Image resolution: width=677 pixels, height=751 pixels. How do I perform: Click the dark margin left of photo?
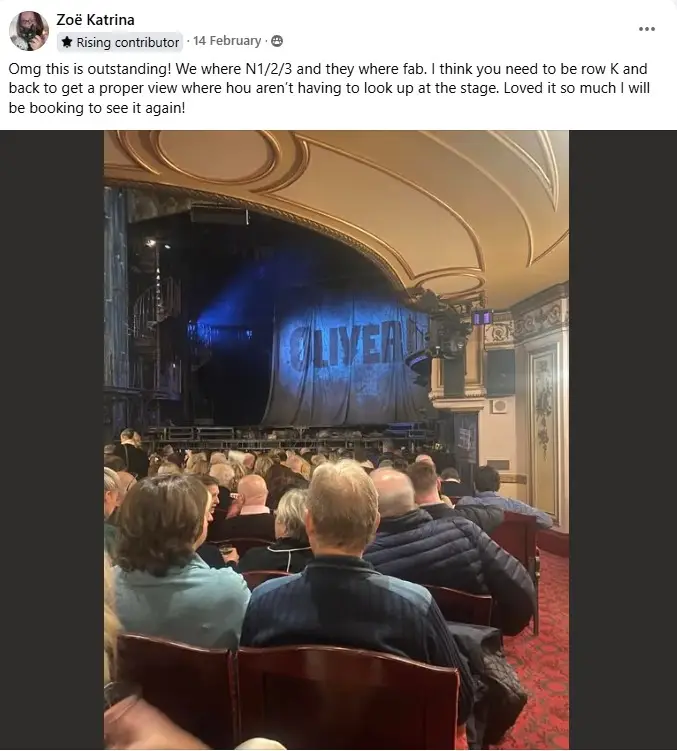52,440
